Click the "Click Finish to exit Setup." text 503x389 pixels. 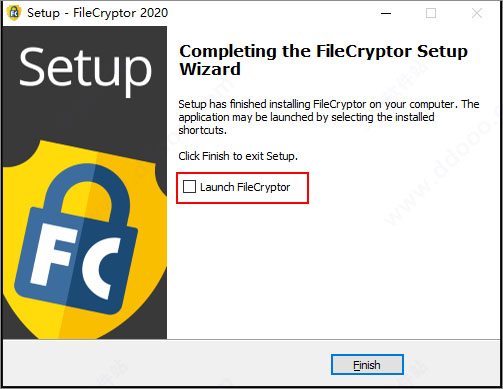[x=238, y=156]
